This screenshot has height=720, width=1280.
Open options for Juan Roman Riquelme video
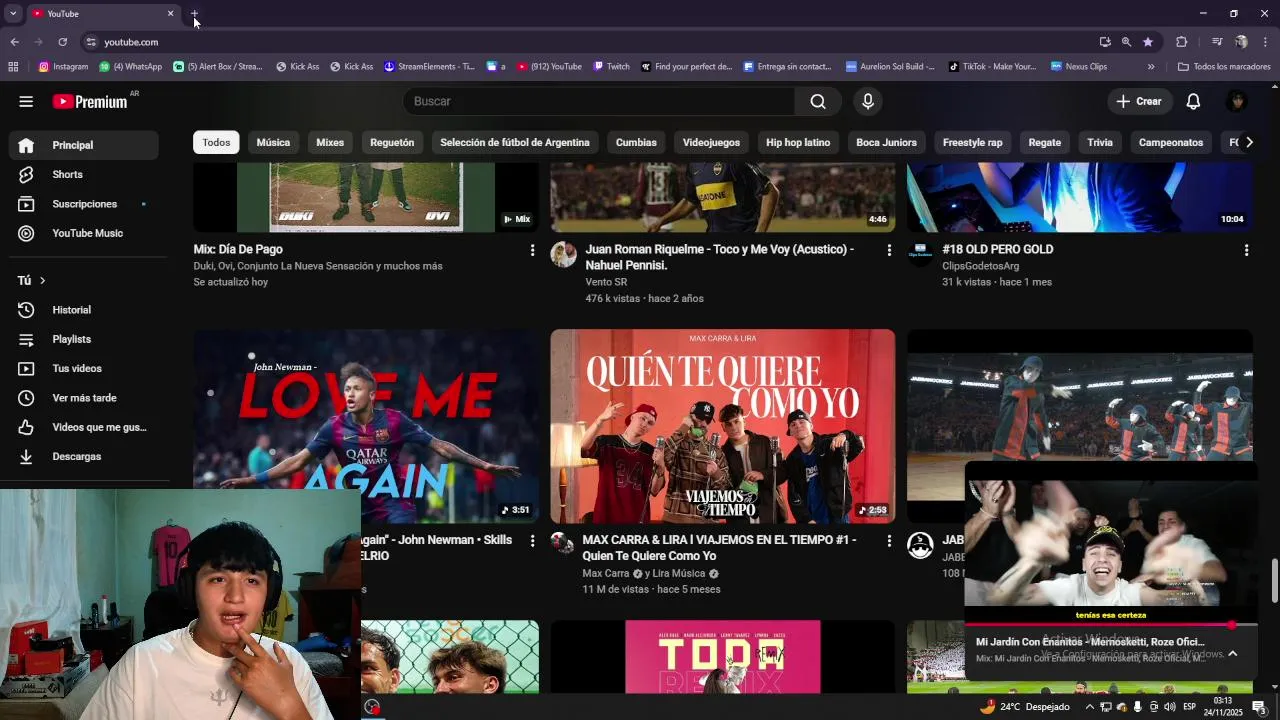point(889,250)
